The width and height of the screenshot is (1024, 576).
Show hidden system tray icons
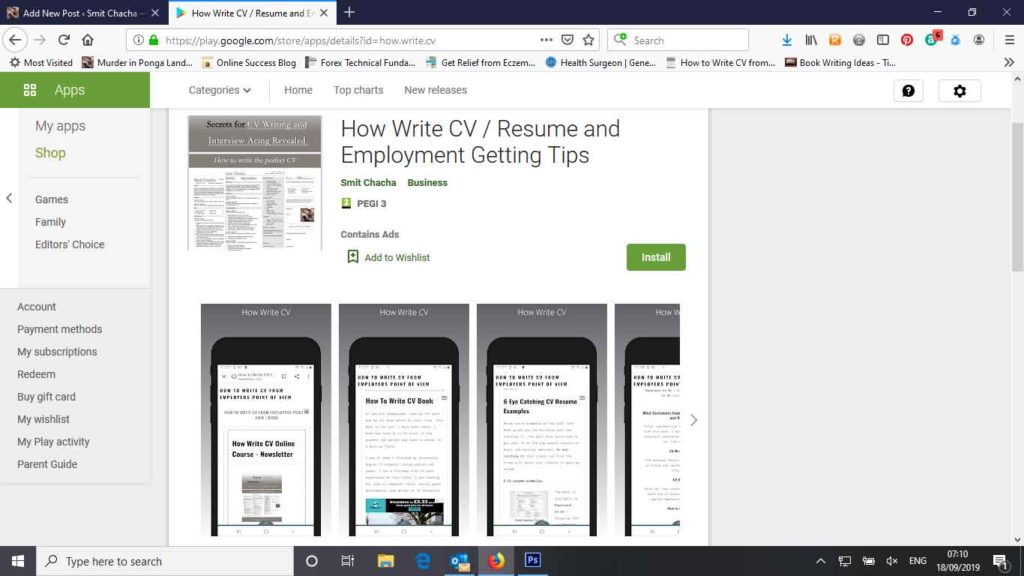(x=820, y=561)
